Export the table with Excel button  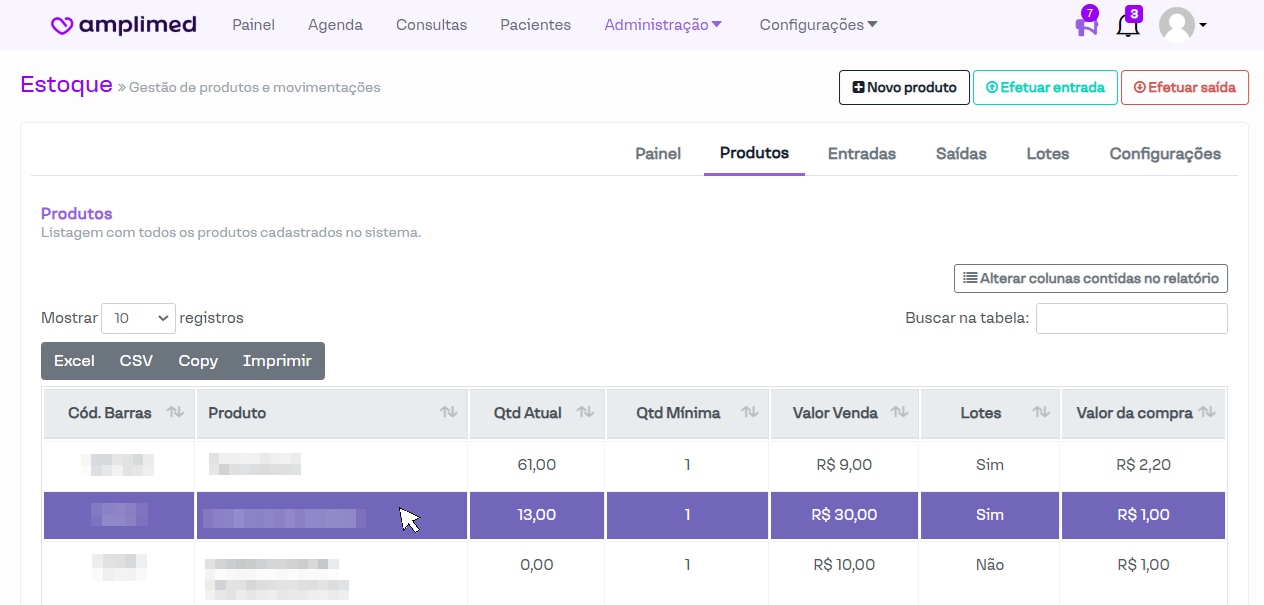click(74, 361)
